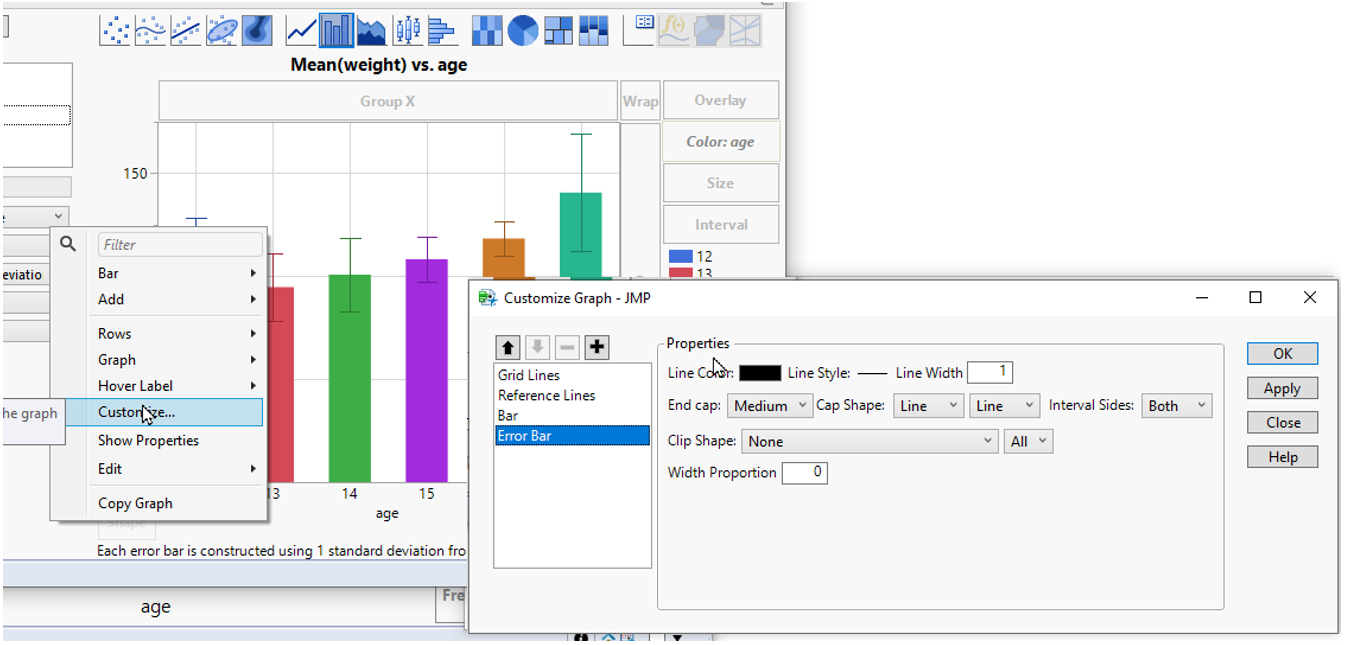
Task: Select the Line of Fit icon
Action: (184, 30)
